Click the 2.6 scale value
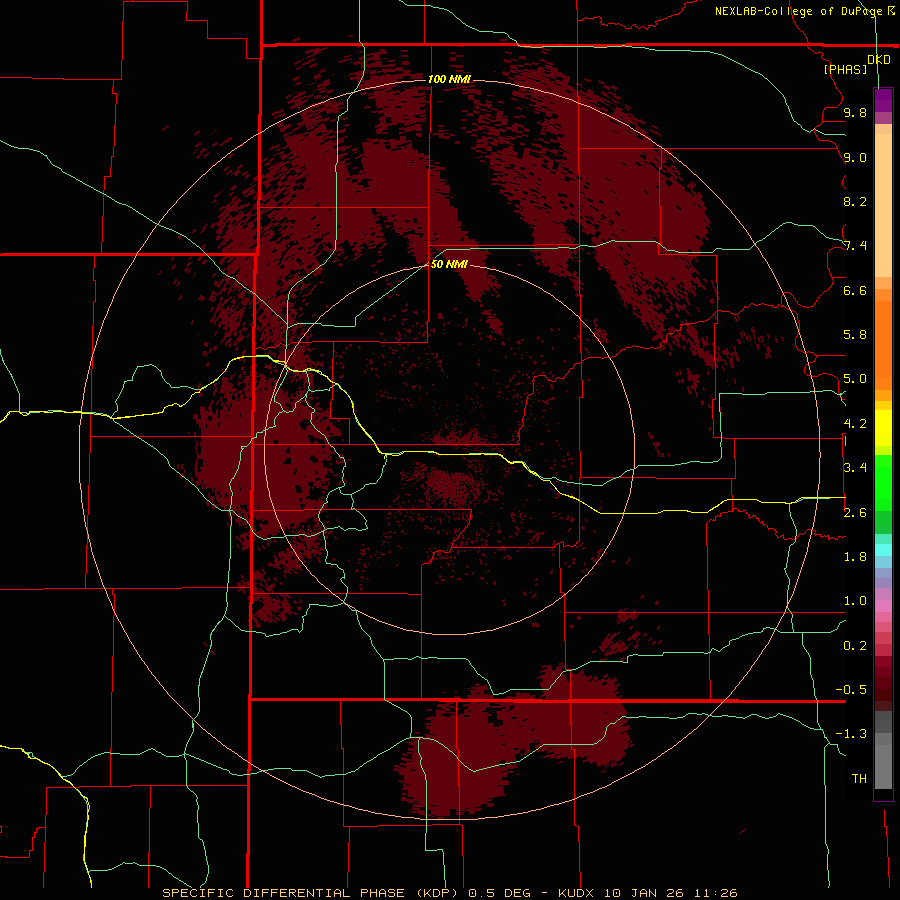The width and height of the screenshot is (900, 900). click(x=855, y=513)
